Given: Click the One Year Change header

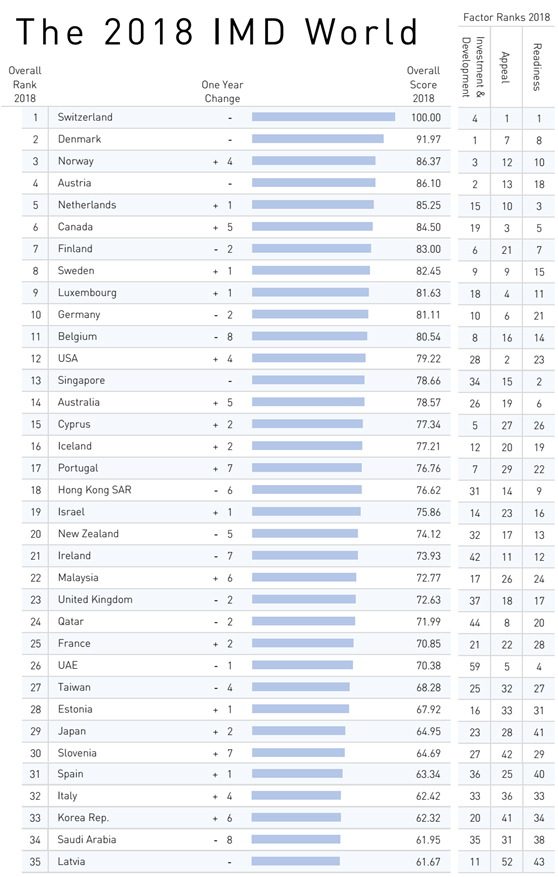Looking at the screenshot, I should [x=222, y=91].
